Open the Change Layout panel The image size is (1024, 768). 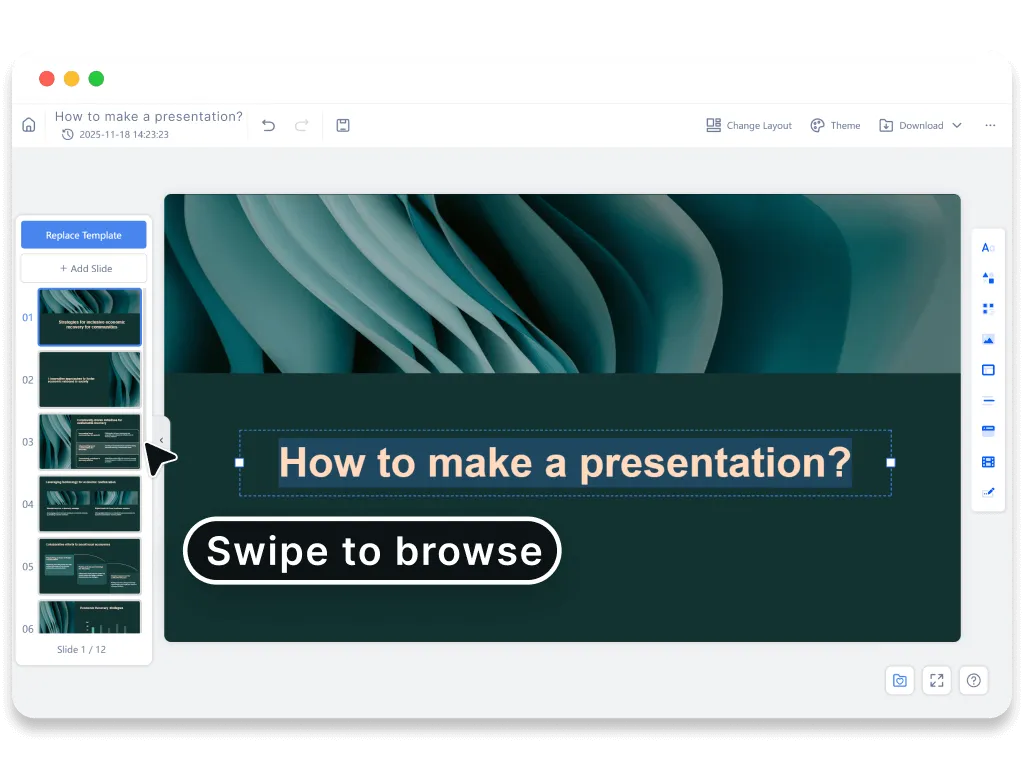(748, 125)
